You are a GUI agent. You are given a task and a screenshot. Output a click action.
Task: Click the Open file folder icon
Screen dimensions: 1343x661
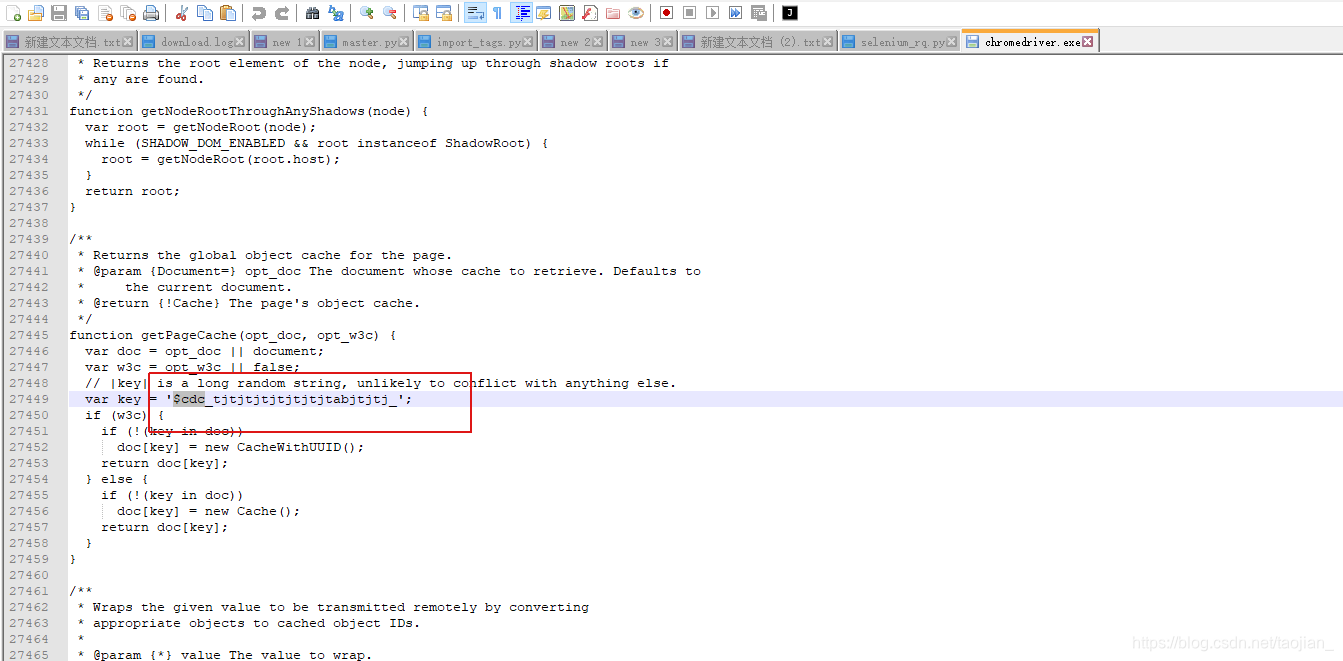pos(36,13)
